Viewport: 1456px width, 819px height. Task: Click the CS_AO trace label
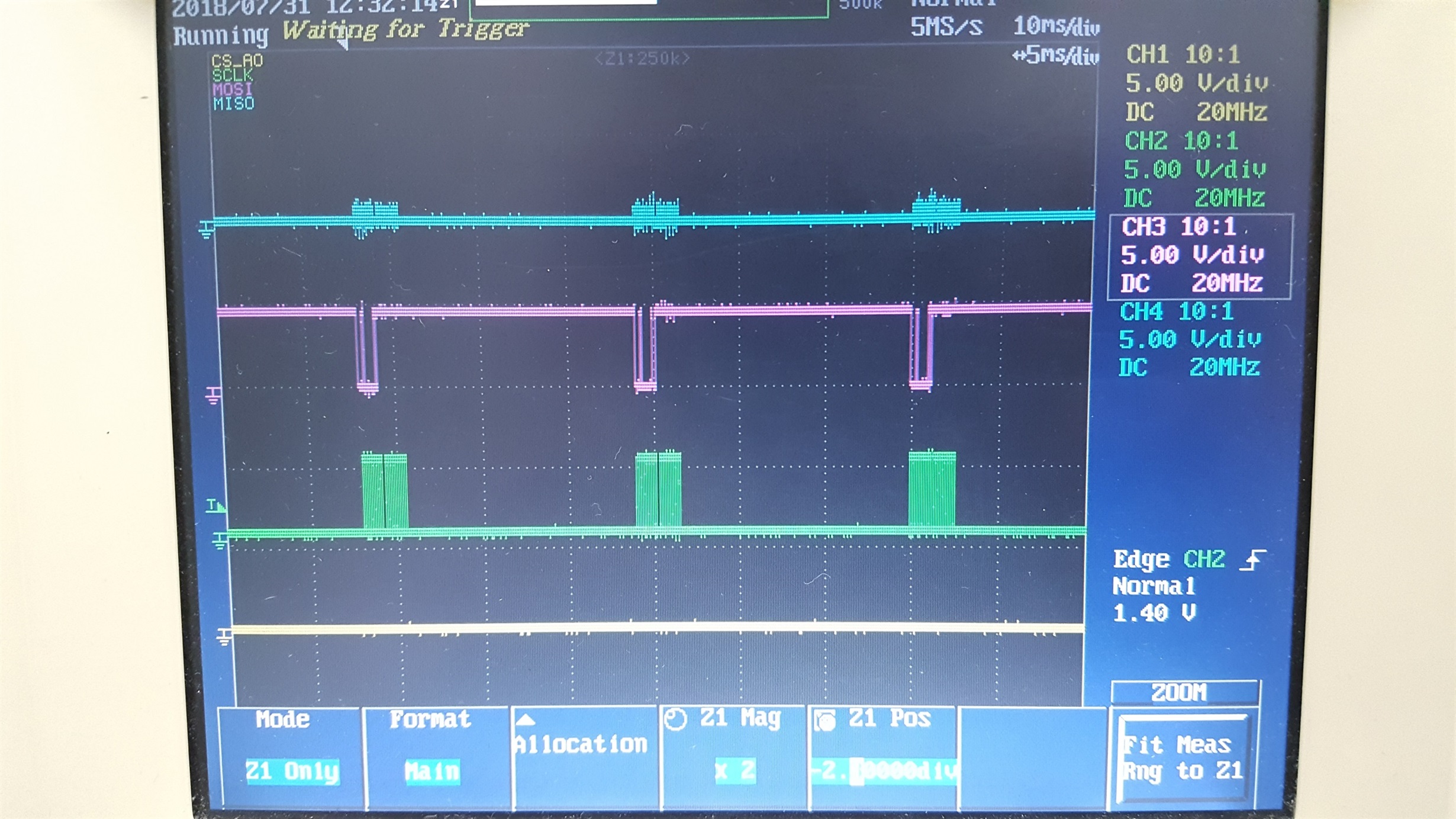(x=237, y=60)
